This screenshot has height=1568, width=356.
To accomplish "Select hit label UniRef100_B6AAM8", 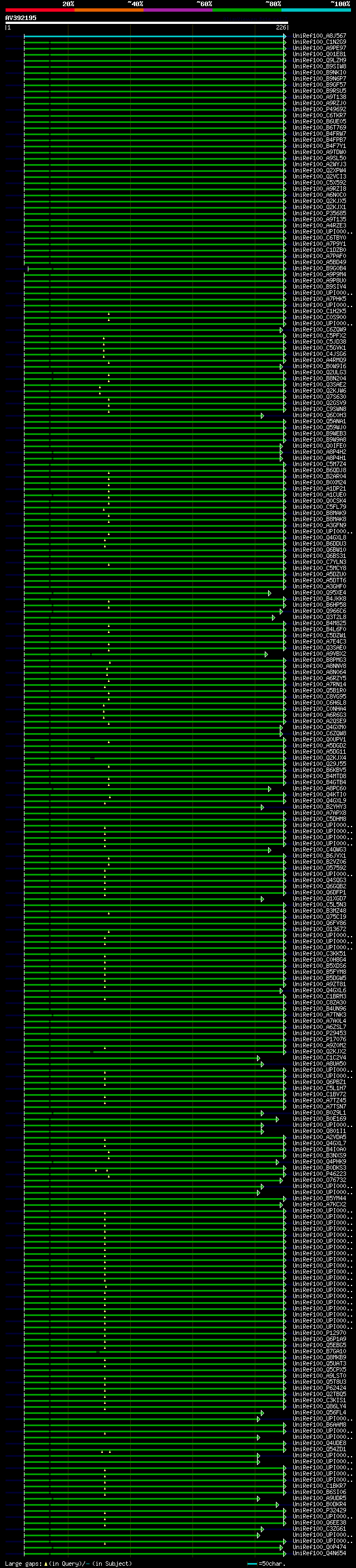I will click(x=319, y=1424).
